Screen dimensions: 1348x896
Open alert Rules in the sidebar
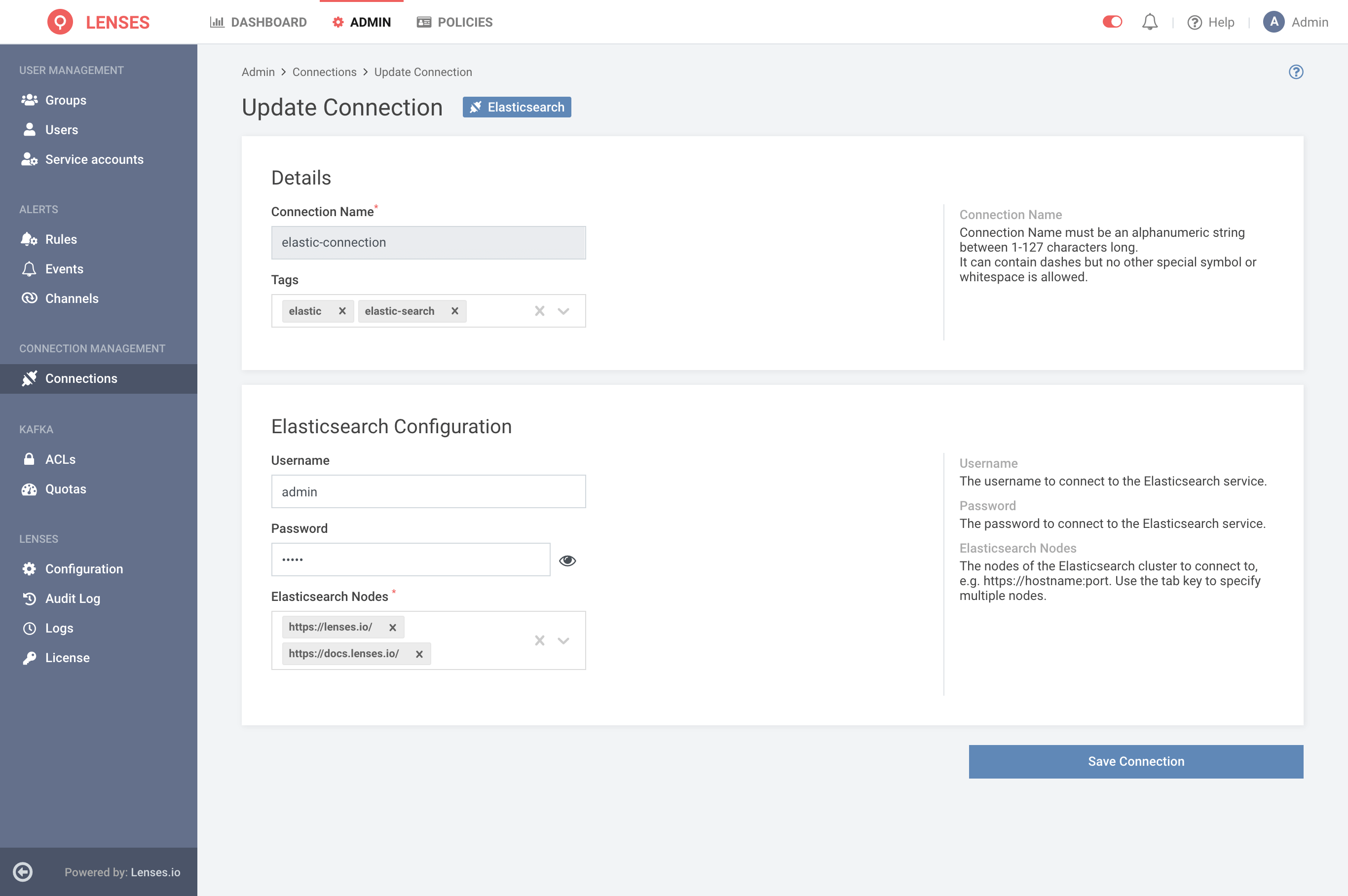tap(98, 239)
